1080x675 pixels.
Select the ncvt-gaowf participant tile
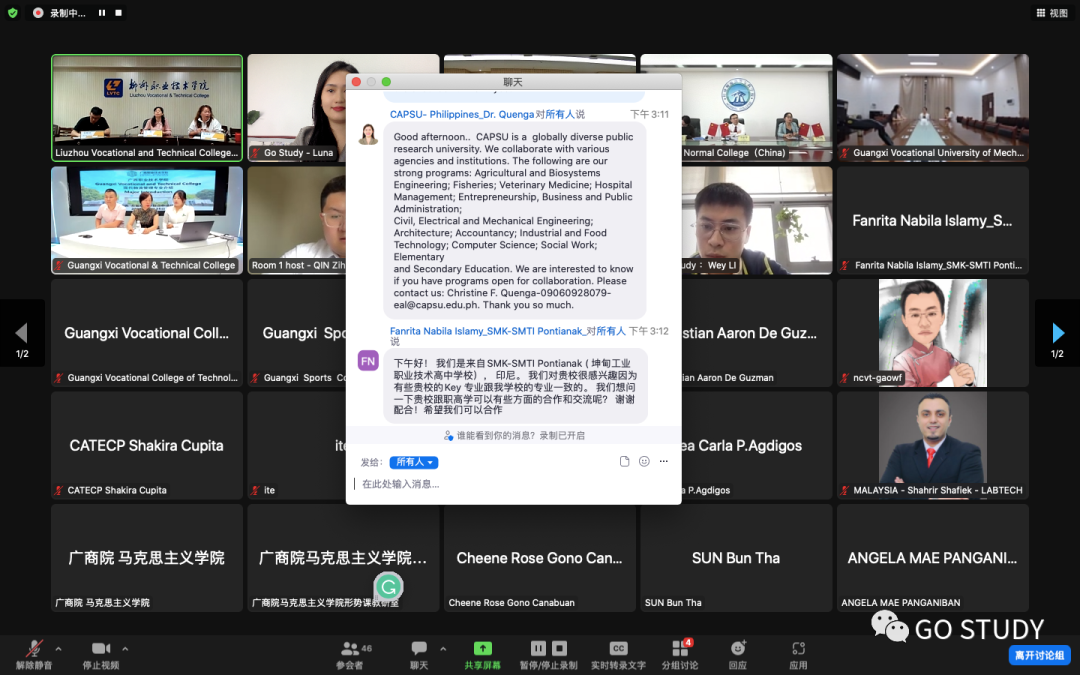[933, 333]
